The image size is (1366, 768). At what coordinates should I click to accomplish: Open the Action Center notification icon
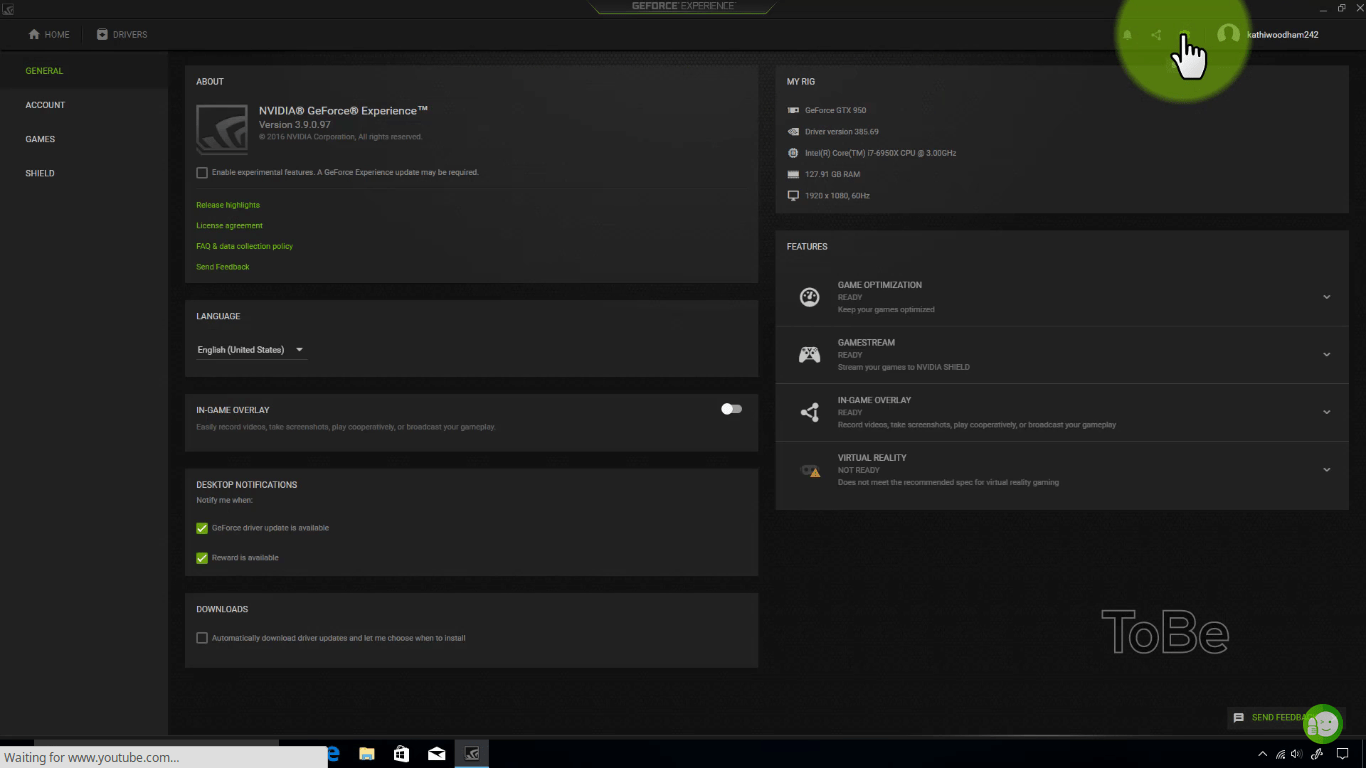coord(1345,754)
